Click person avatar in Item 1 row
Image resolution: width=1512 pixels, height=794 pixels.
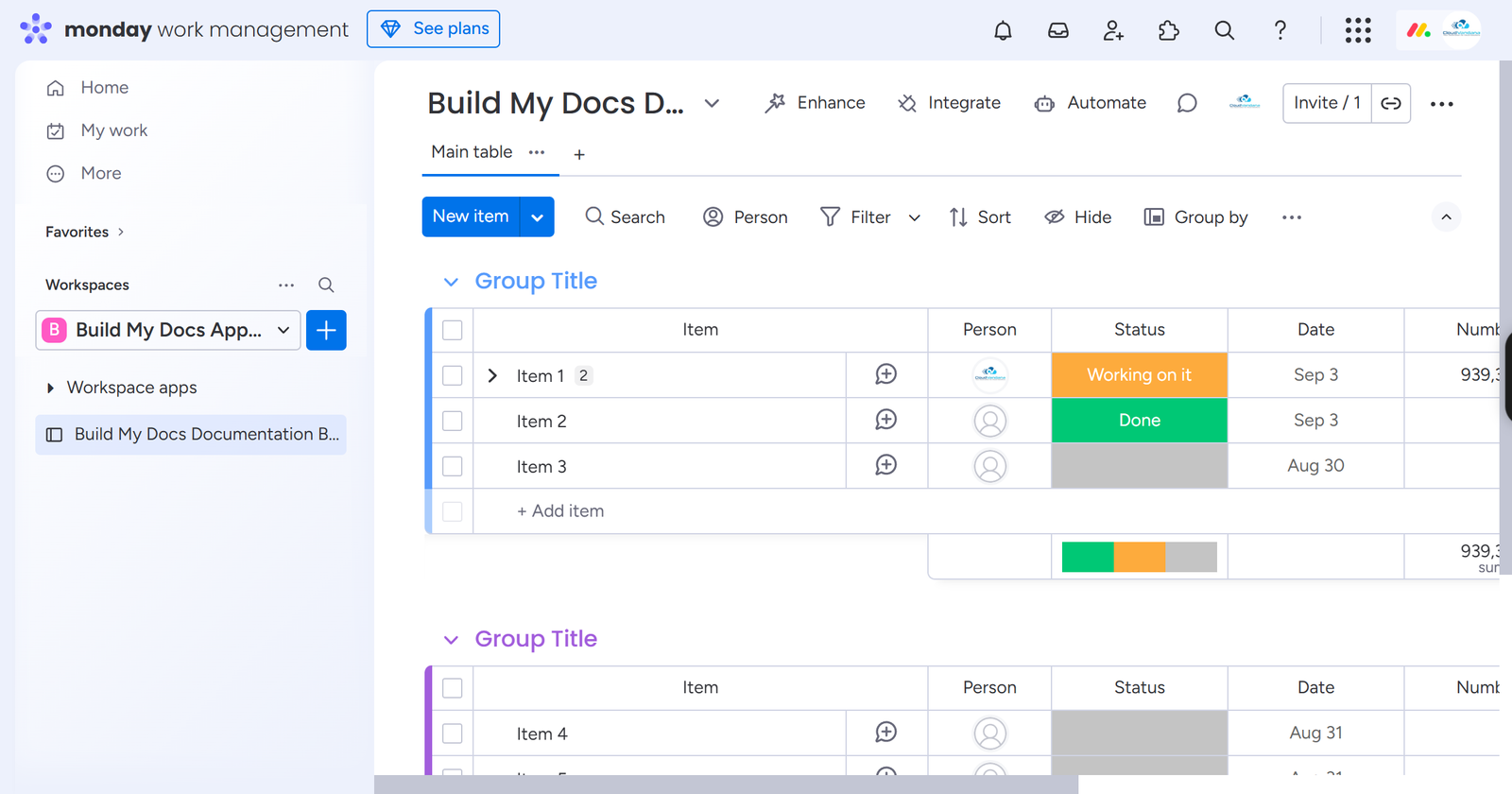[x=990, y=375]
